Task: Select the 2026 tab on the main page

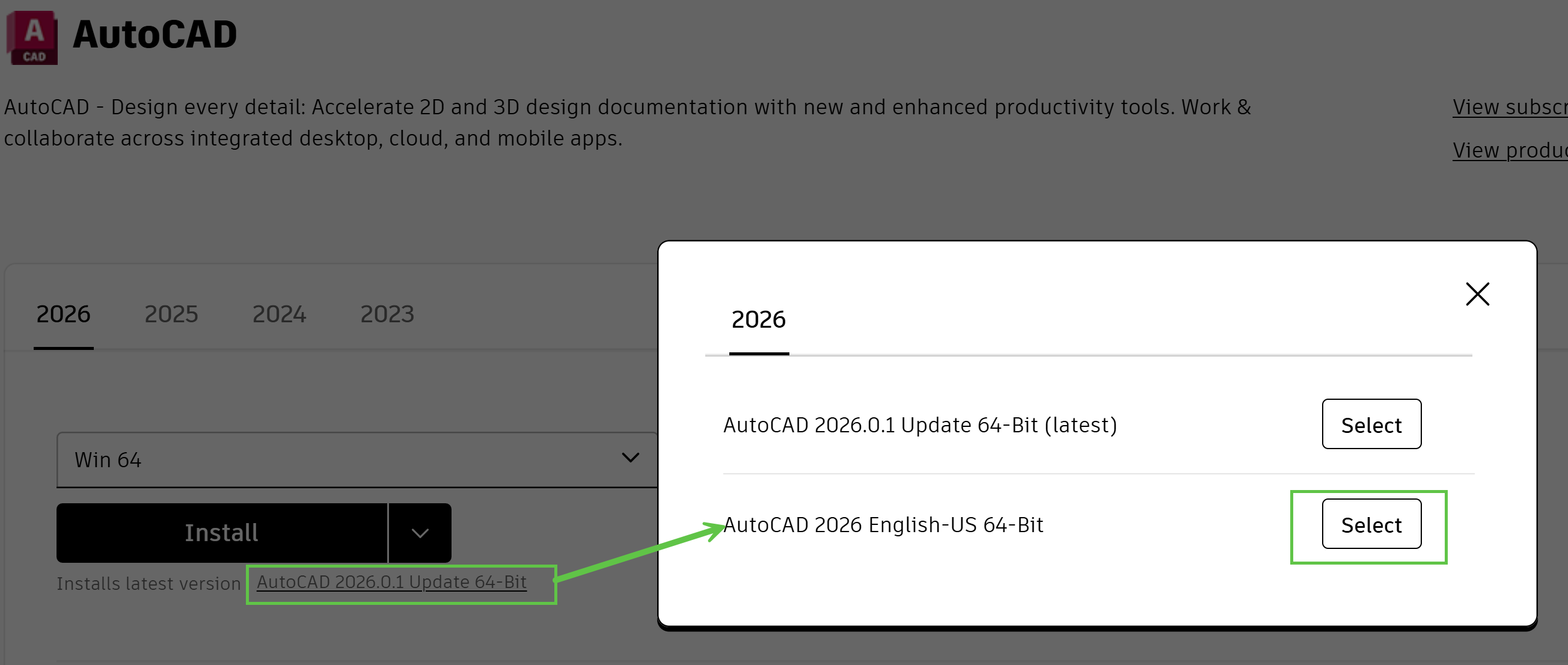Action: (63, 314)
